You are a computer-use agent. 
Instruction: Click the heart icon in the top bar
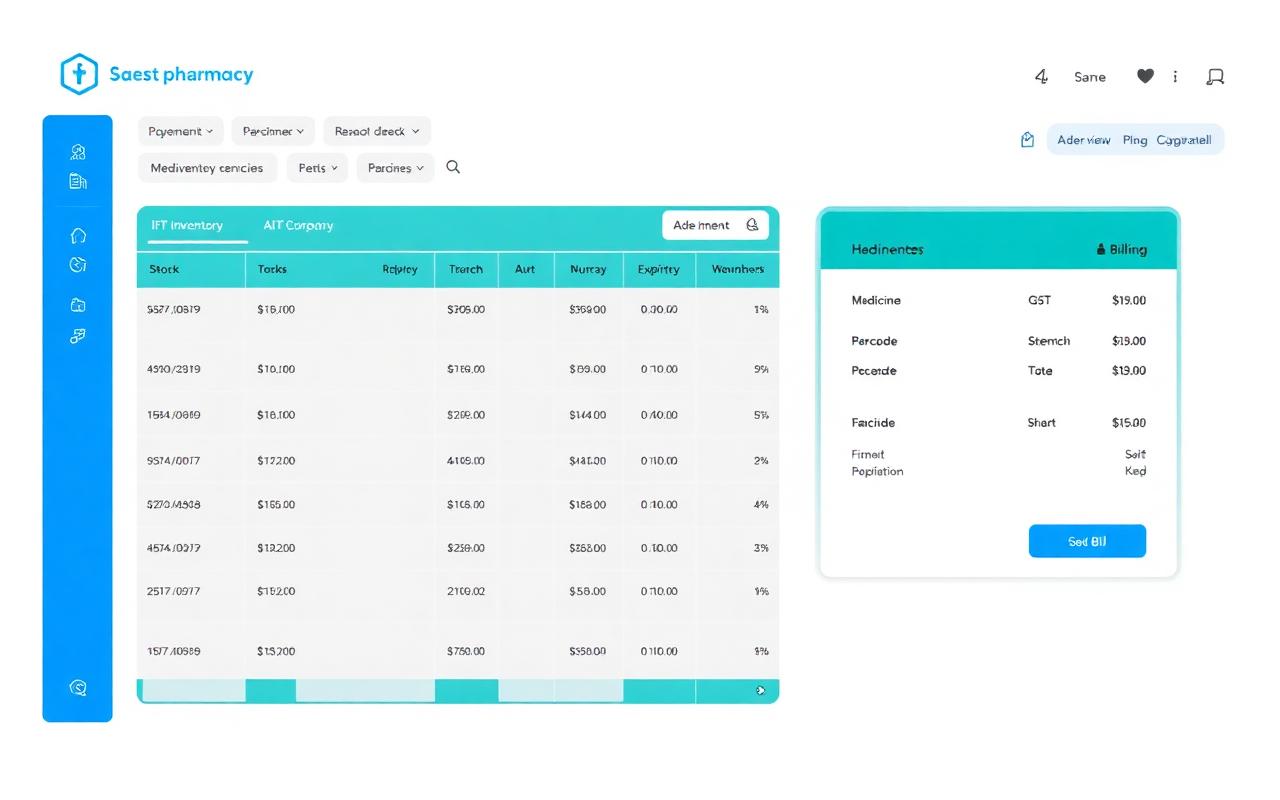click(x=1146, y=76)
